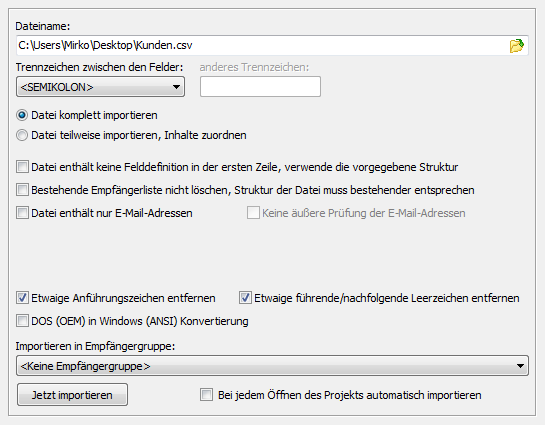This screenshot has height=425, width=545.
Task: Click the arrow on the Trennzeichen dropdown
Action: 176,87
